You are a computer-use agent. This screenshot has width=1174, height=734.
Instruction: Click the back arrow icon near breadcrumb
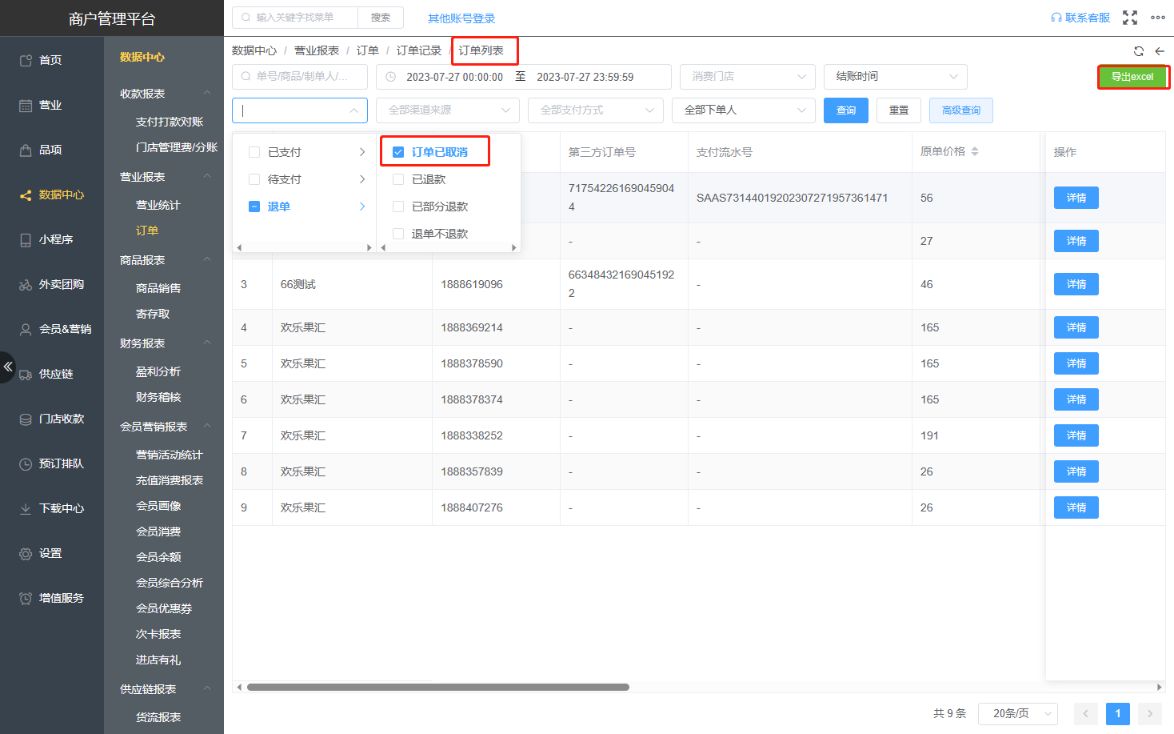click(1159, 51)
